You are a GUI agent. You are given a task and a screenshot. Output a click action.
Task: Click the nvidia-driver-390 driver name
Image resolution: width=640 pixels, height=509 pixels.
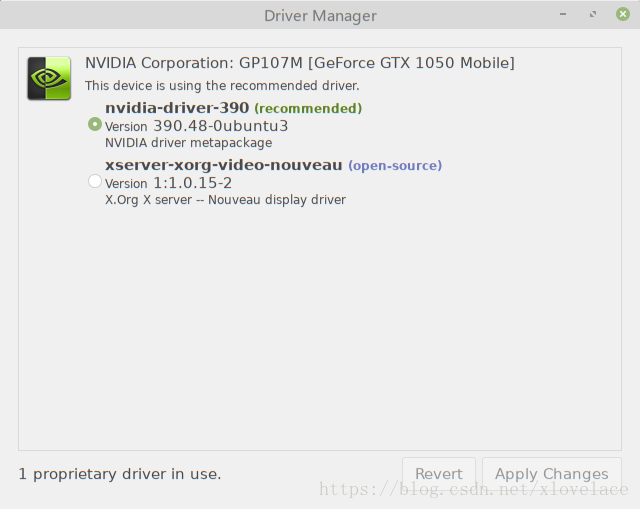(x=177, y=108)
